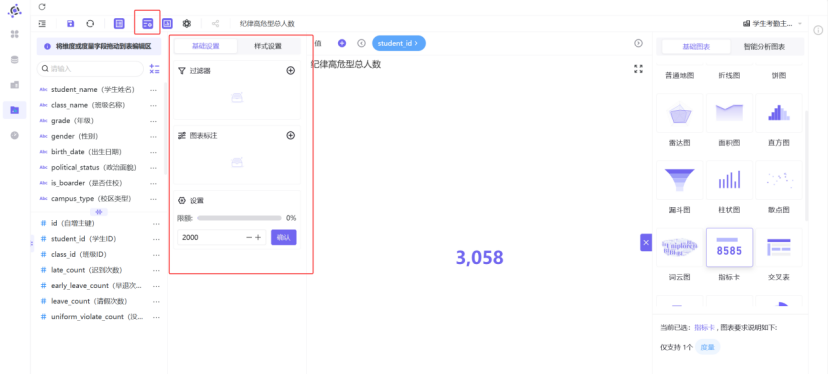Save the chart with the floppy disk icon
This screenshot has height=375, width=829.
71,23
